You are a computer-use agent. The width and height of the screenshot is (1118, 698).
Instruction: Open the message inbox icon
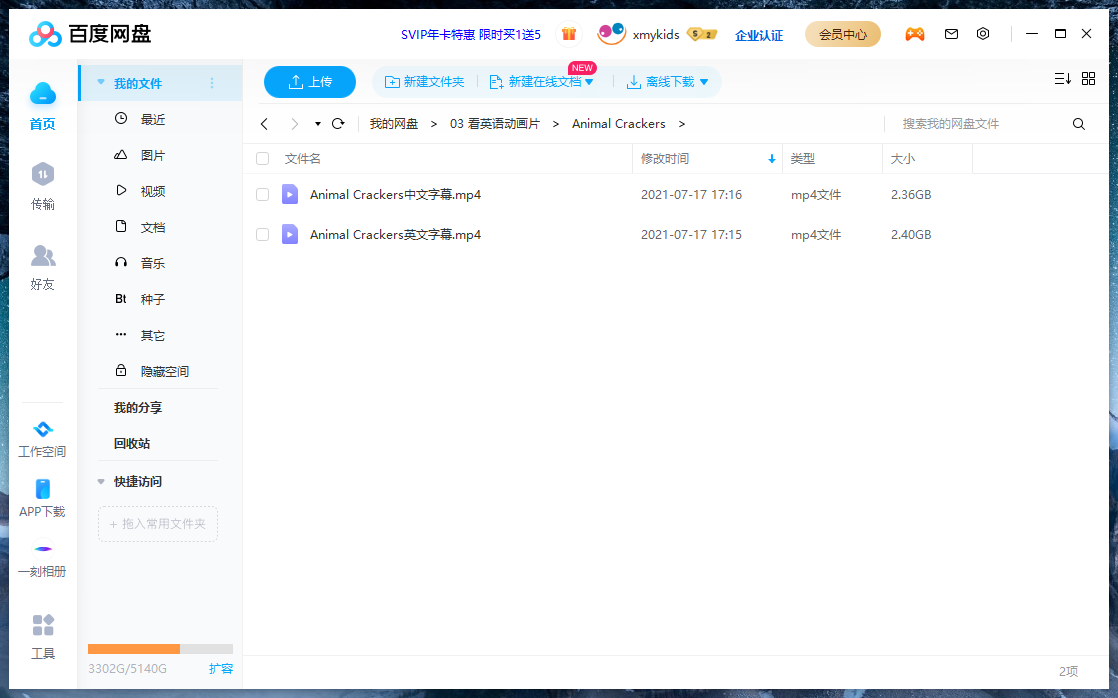(x=951, y=33)
